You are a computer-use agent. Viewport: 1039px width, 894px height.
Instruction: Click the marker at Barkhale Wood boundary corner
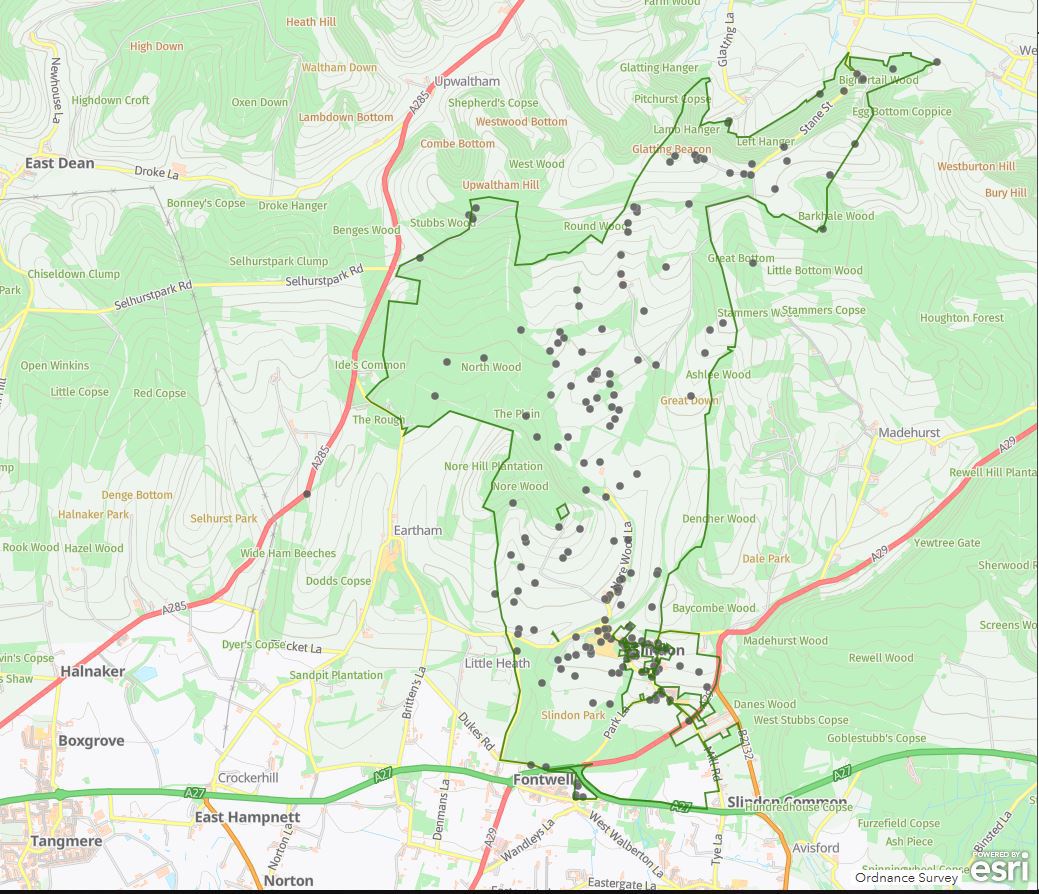(822, 229)
